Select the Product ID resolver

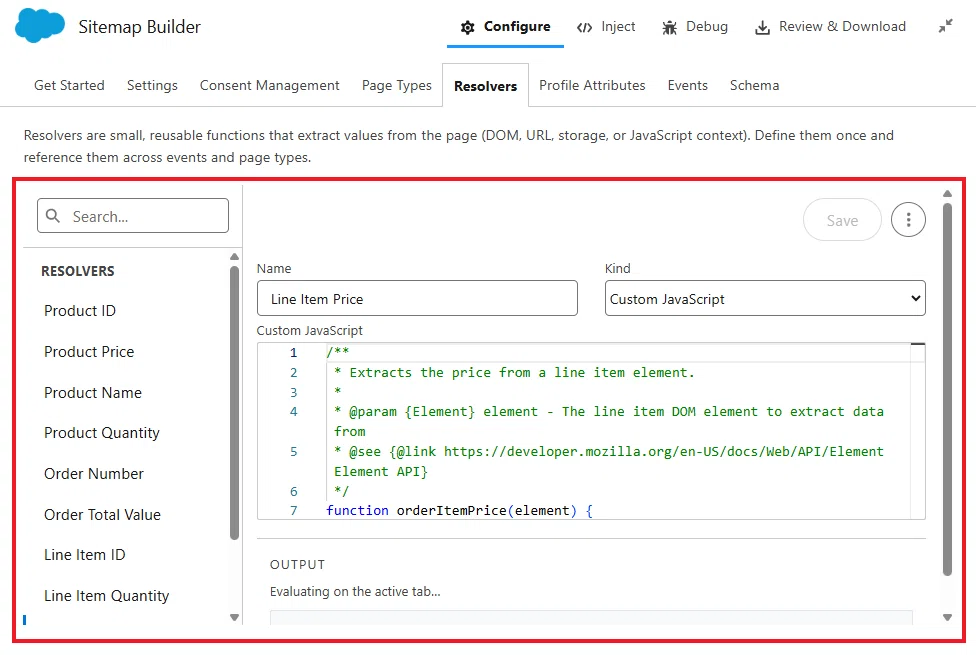80,311
